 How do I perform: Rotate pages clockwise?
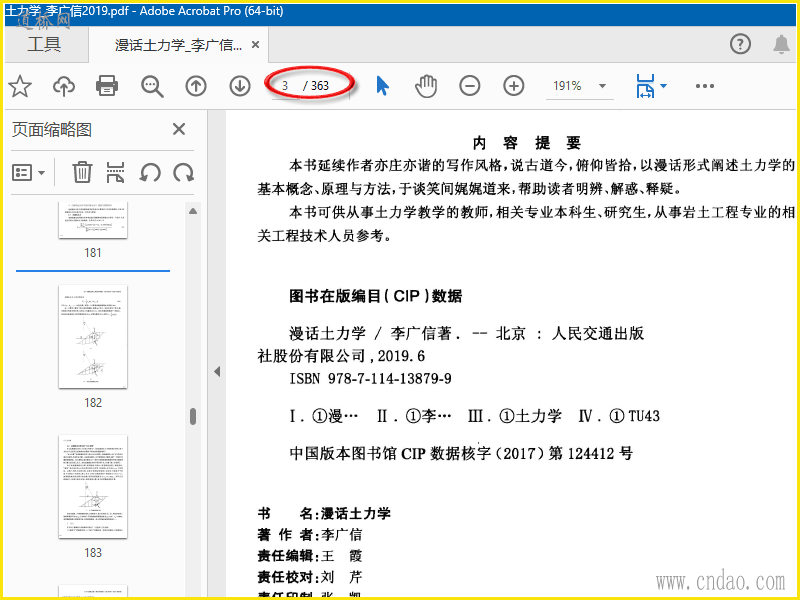coord(183,172)
